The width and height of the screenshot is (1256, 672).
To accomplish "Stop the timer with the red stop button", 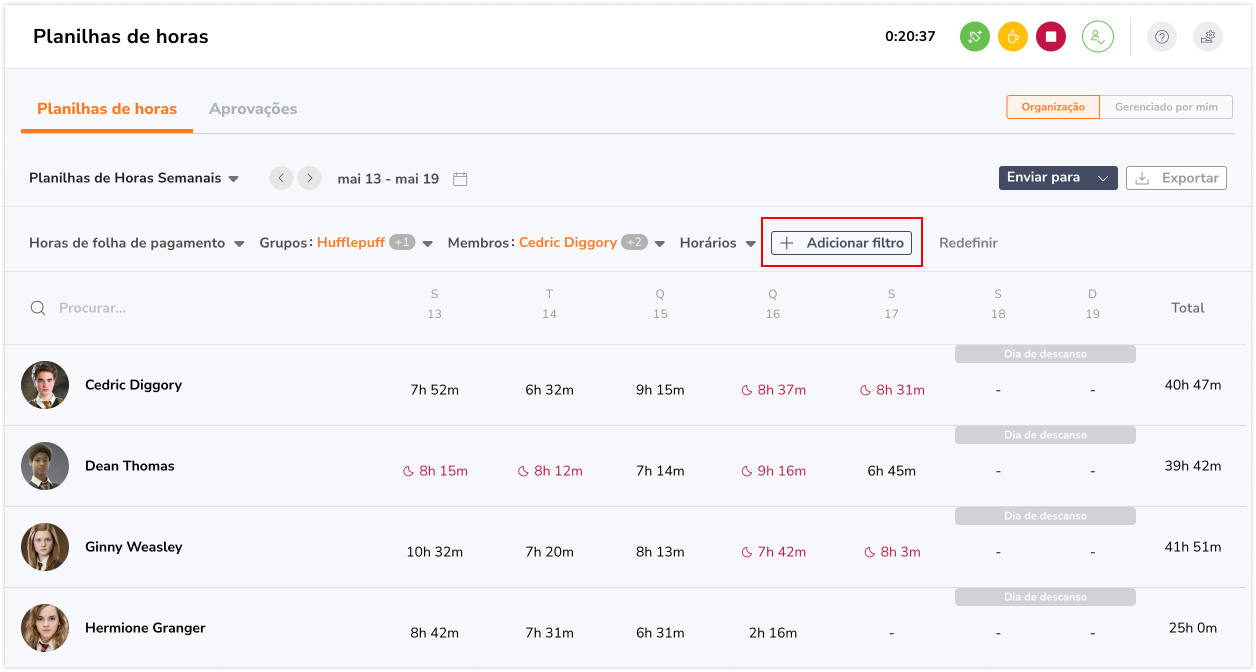I will (1050, 37).
